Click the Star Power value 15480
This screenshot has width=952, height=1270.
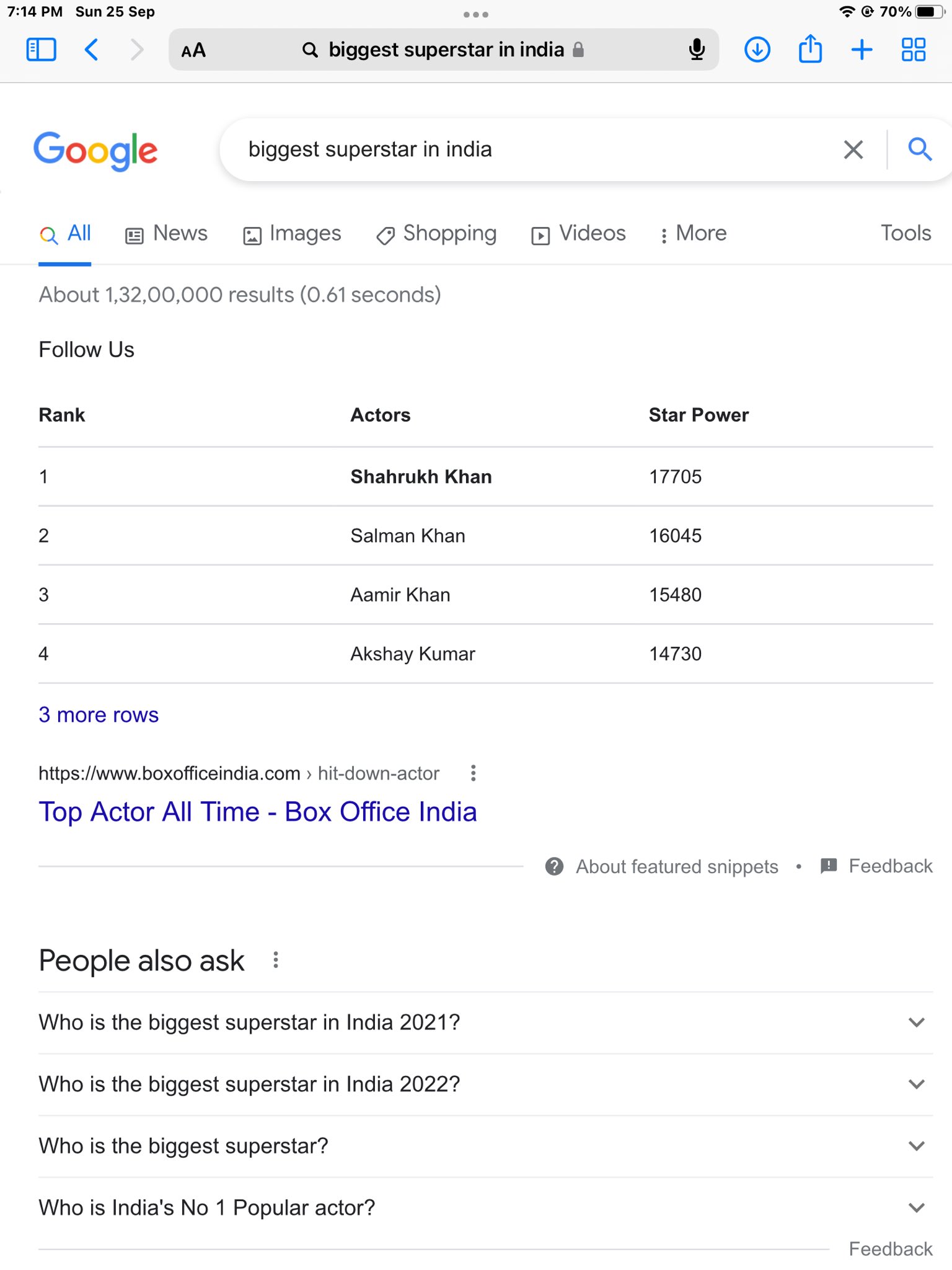point(675,595)
